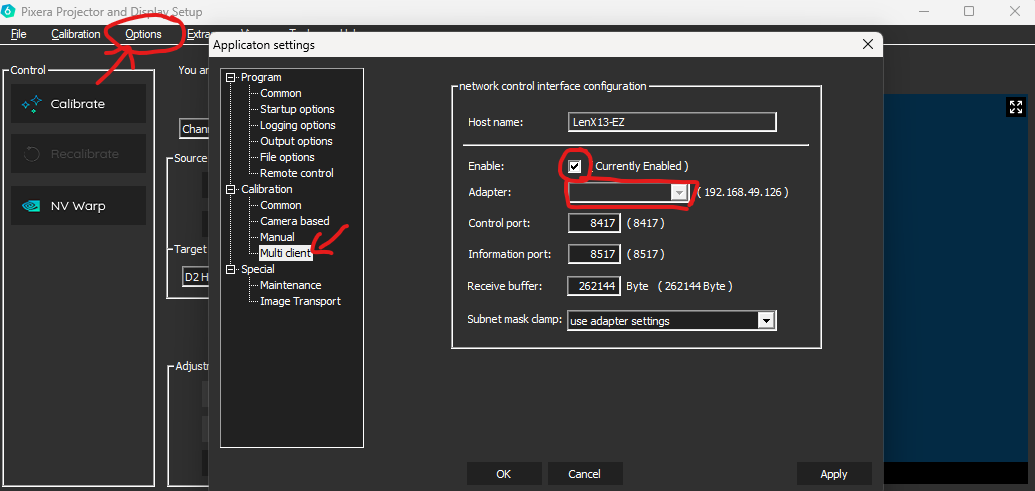1035x491 pixels.
Task: Open the Adapter dropdown
Action: click(679, 192)
